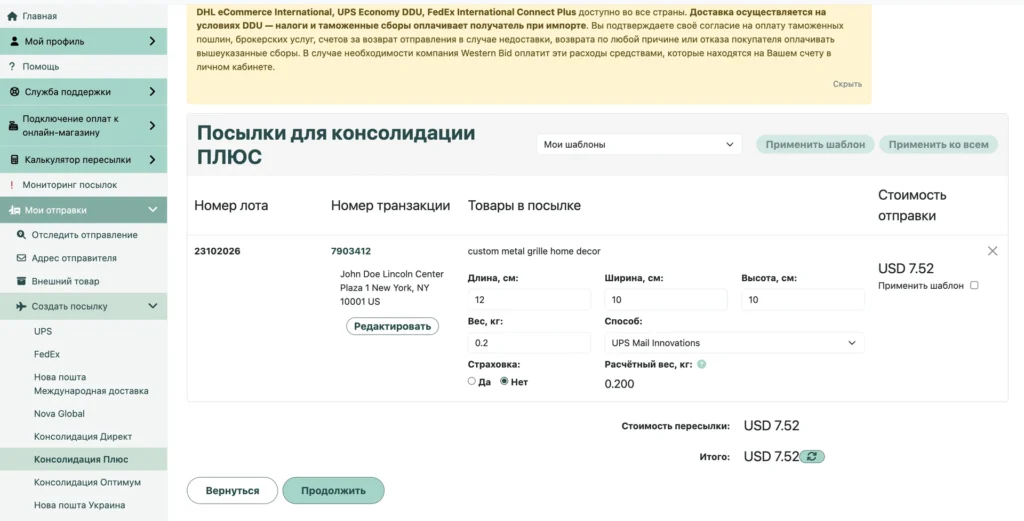Click the archive box icon of Внешний товар
1024x521 pixels.
pyautogui.click(x=21, y=281)
